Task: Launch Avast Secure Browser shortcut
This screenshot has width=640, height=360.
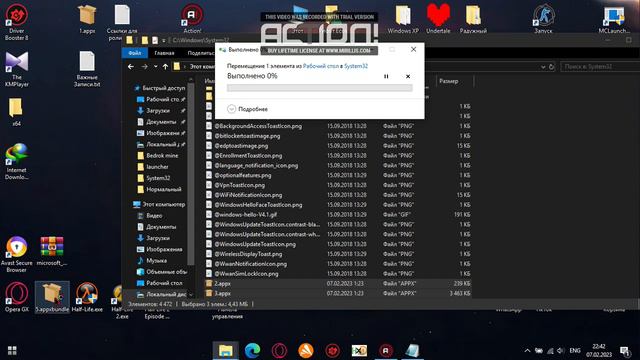Action: pyautogui.click(x=17, y=254)
